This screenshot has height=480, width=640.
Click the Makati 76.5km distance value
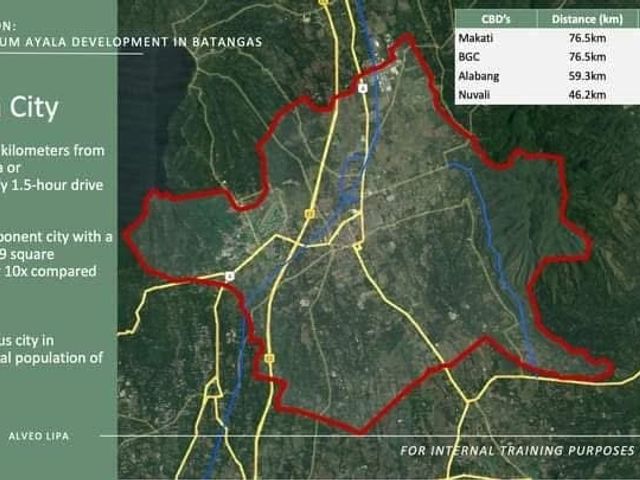587,38
